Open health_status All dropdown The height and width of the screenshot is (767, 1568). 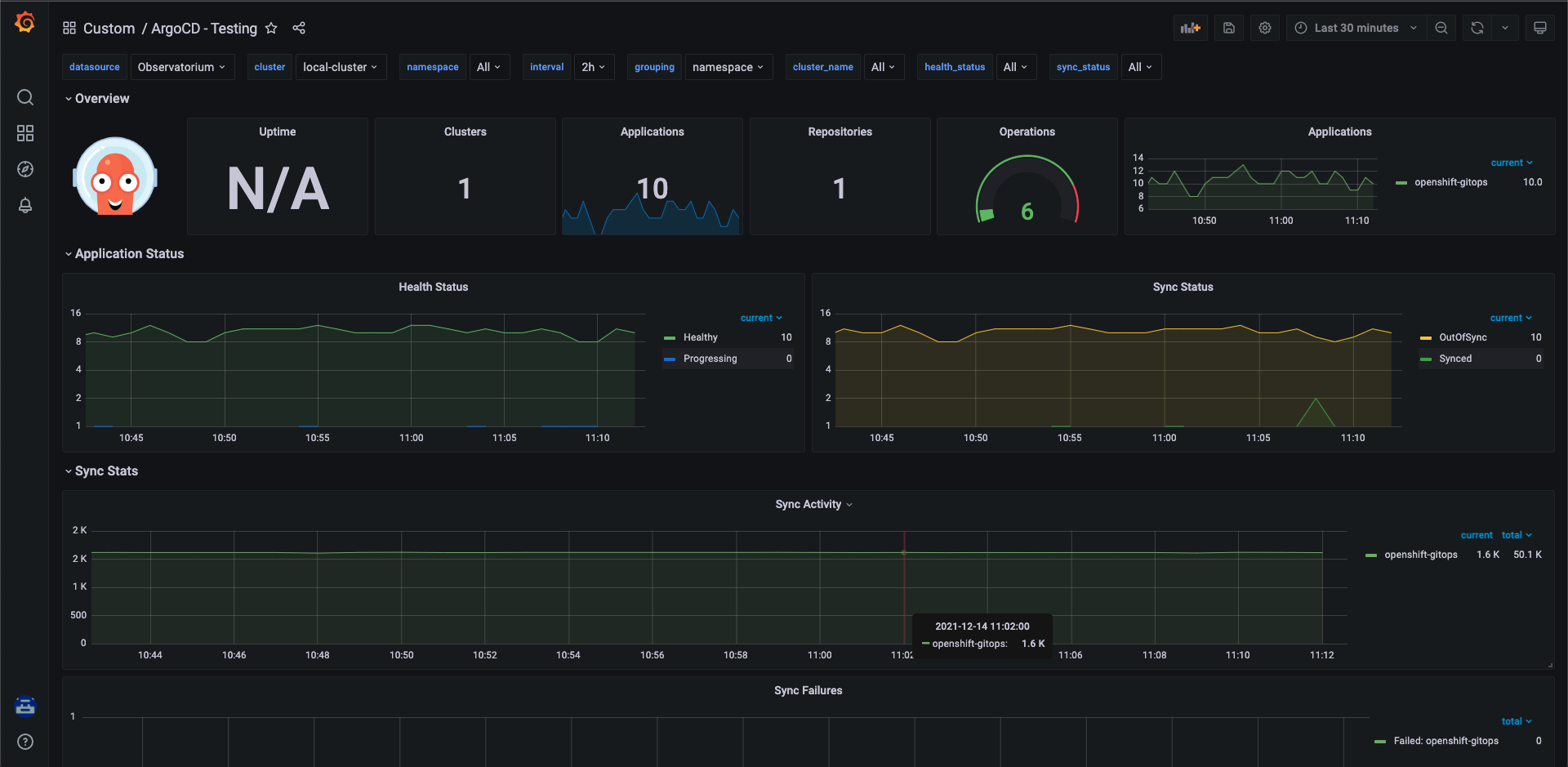point(1016,67)
